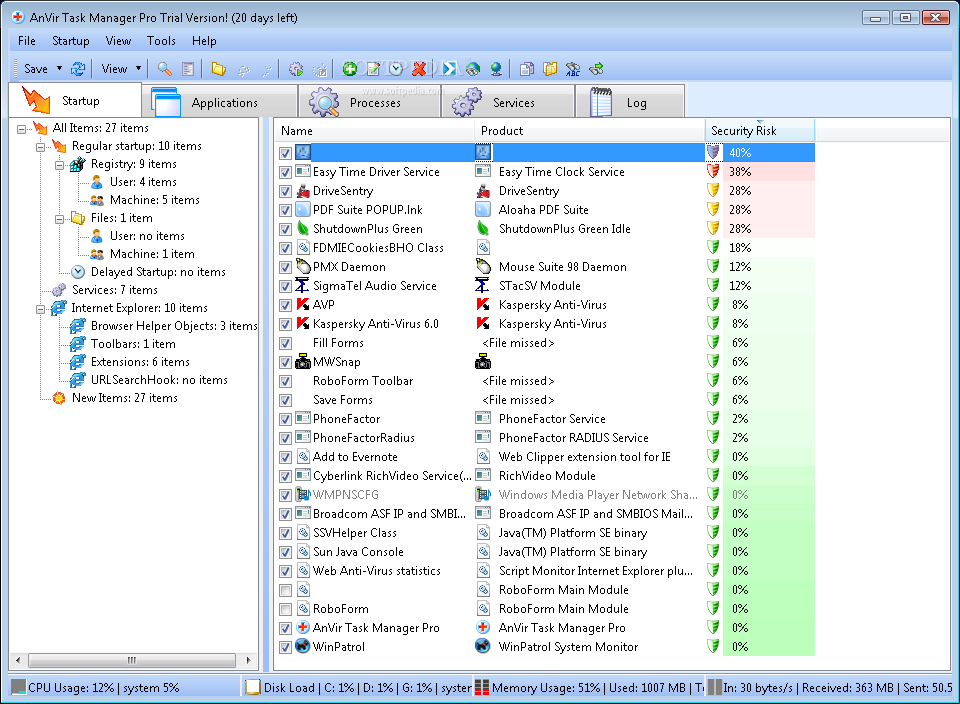
Task: Click the copy documents toolbar icon
Action: [527, 69]
